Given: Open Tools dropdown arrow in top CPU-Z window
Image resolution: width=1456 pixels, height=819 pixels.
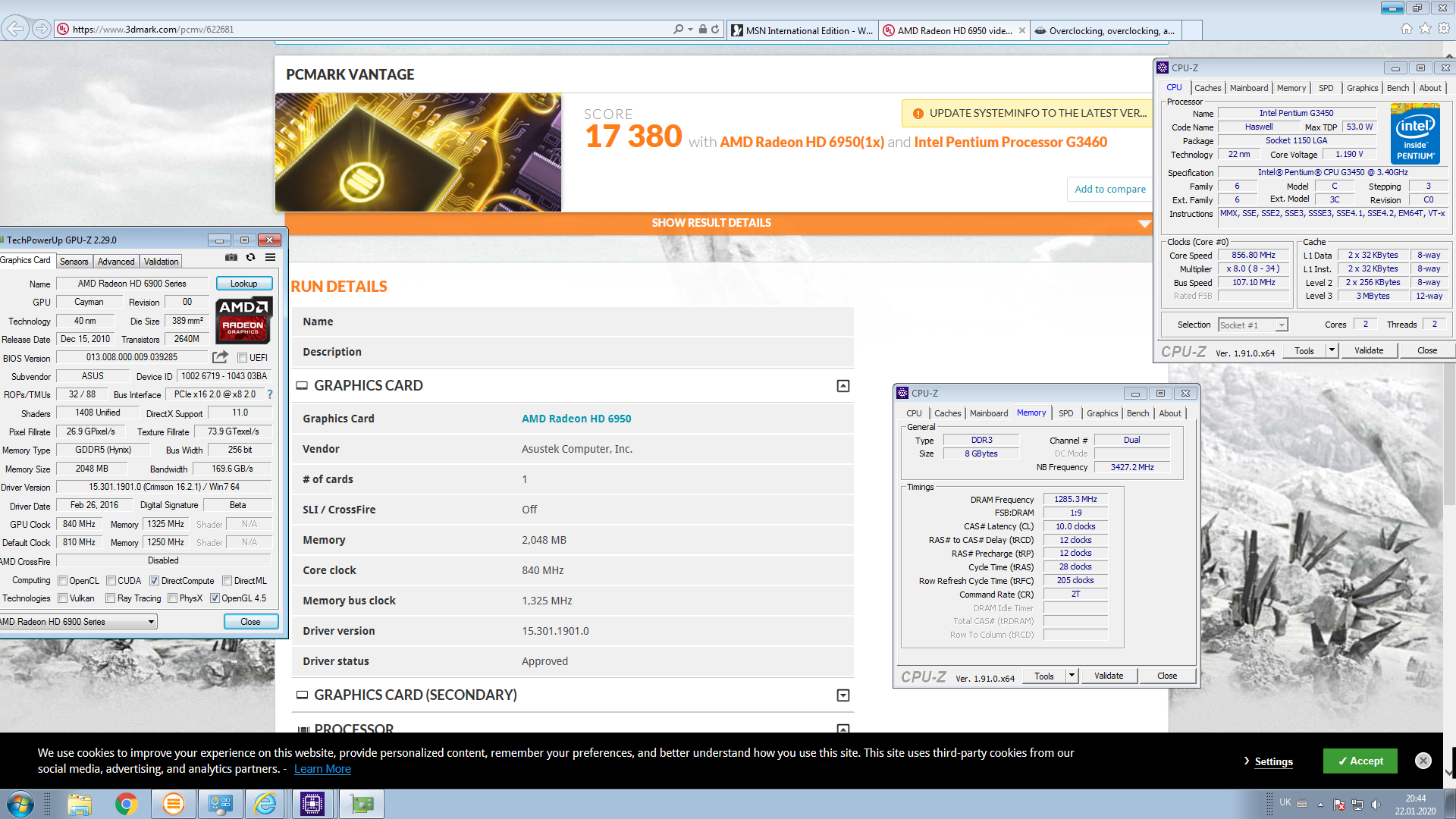Looking at the screenshot, I should 1332,350.
